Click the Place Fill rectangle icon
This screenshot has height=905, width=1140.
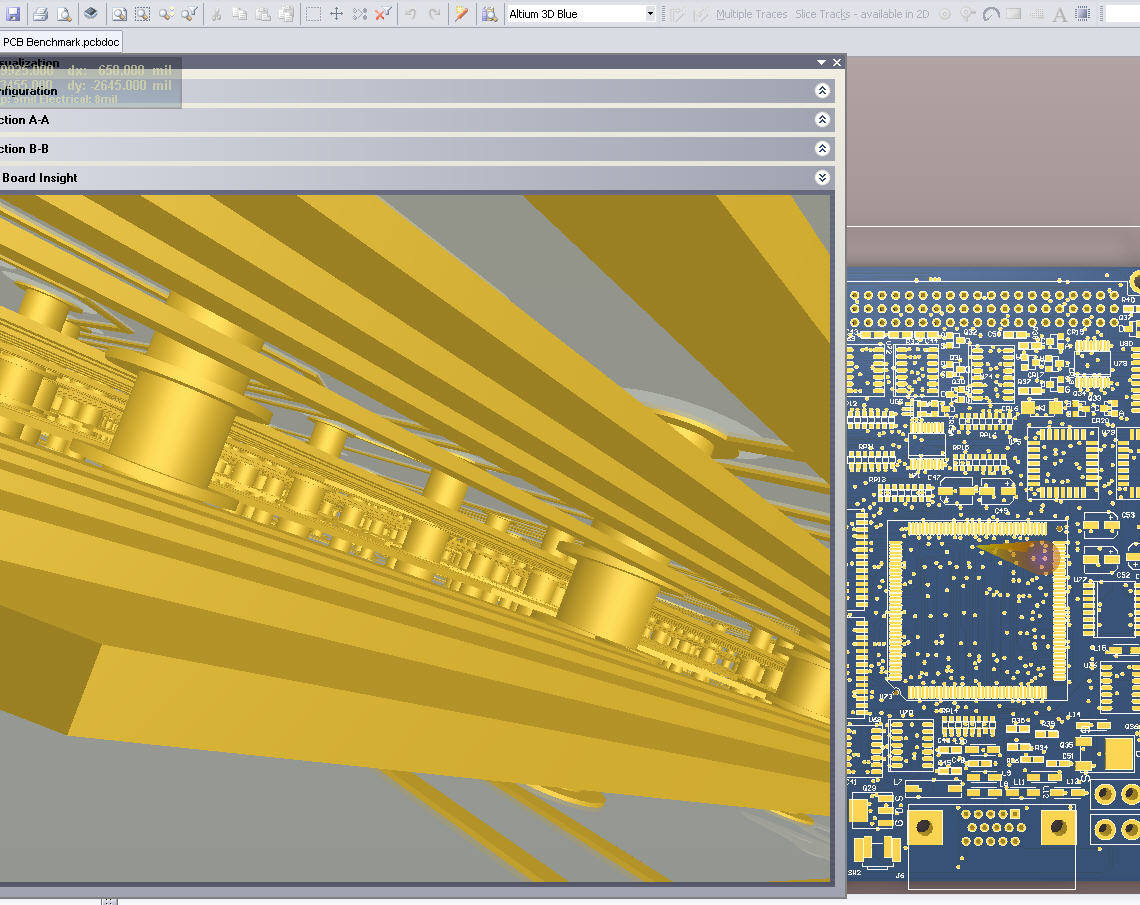tap(1013, 13)
